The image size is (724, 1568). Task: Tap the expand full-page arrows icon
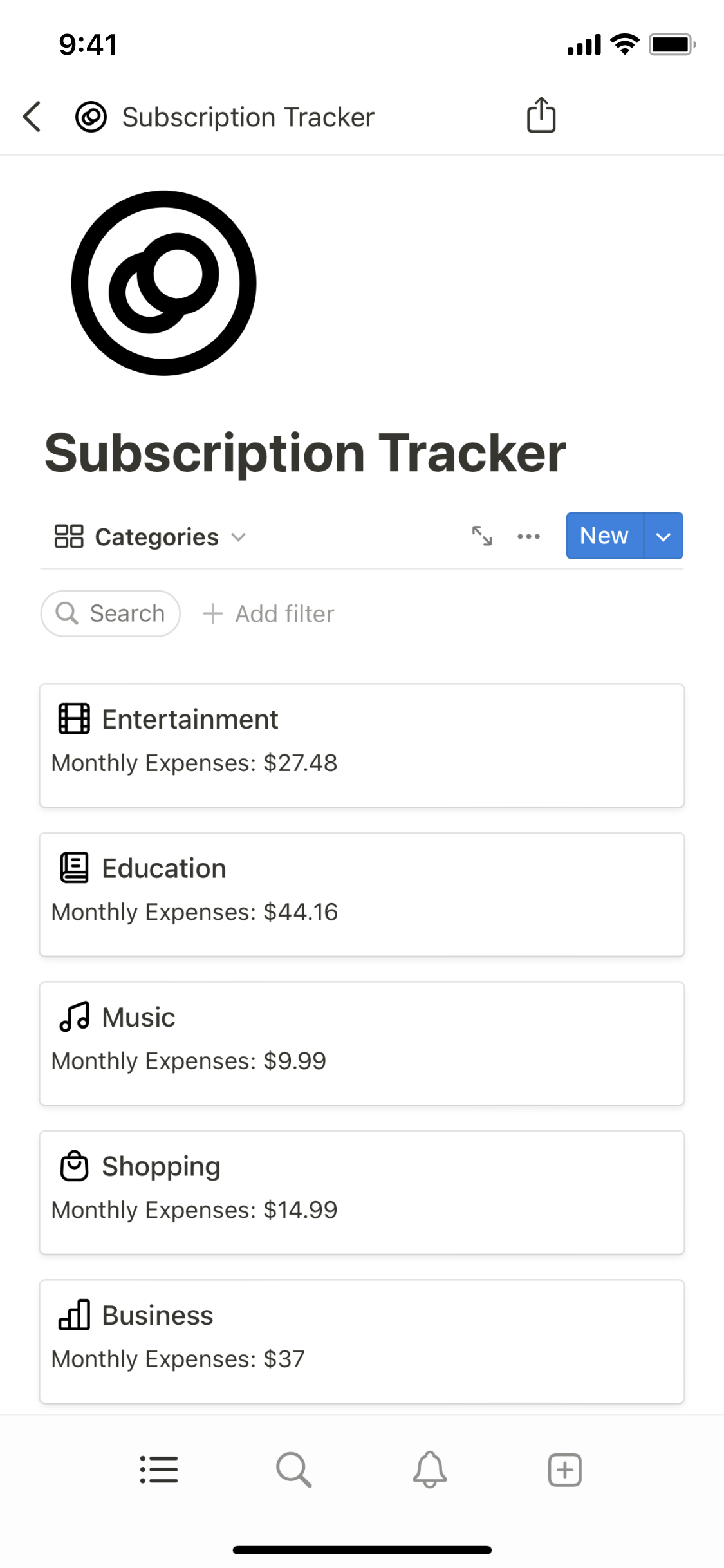pos(482,536)
